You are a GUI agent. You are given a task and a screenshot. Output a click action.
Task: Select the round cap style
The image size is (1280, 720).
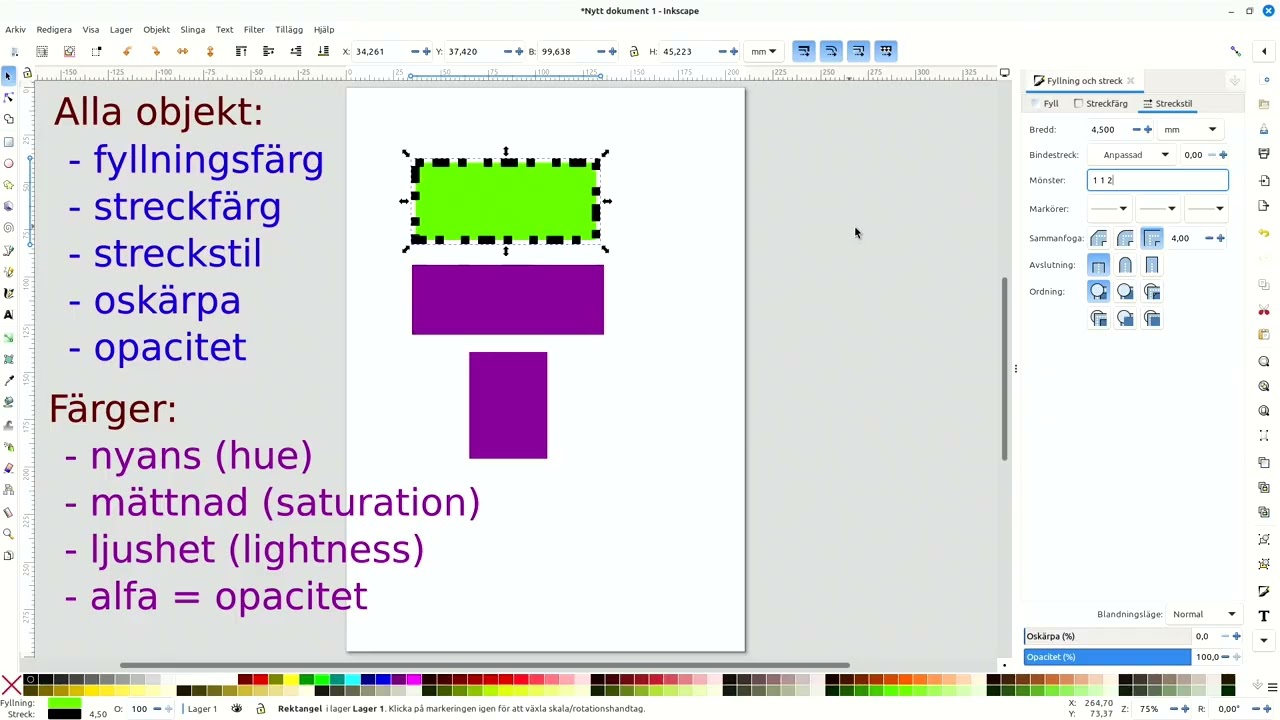[x=1125, y=265]
